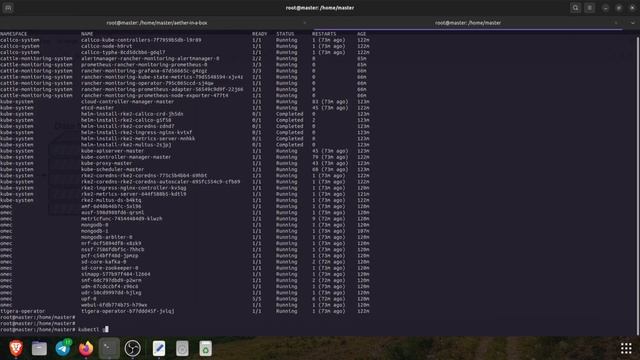Click the cloud-controller-manager-master pod name
The width and height of the screenshot is (640, 360).
click(127, 102)
